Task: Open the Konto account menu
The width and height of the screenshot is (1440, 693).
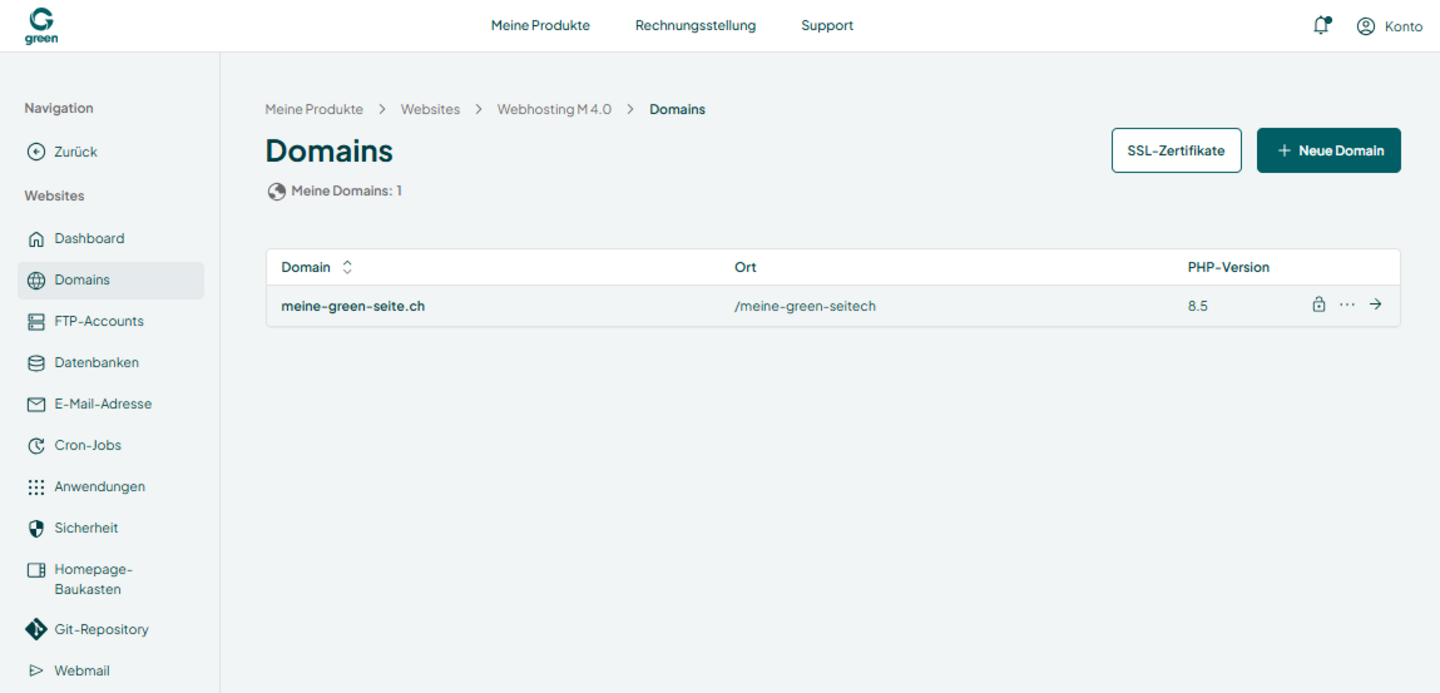Action: pyautogui.click(x=1389, y=26)
